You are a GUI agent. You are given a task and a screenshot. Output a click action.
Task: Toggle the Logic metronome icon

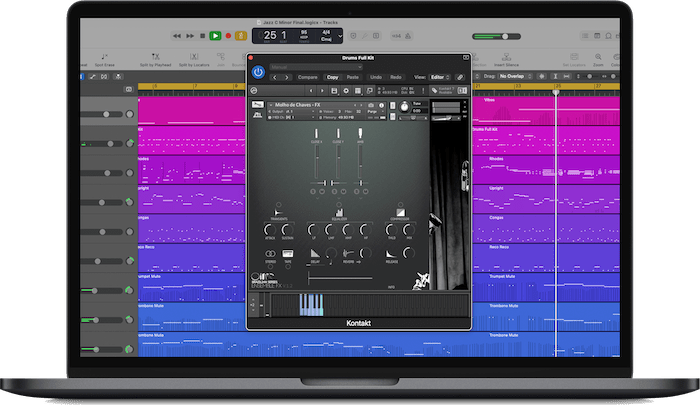coord(408,36)
